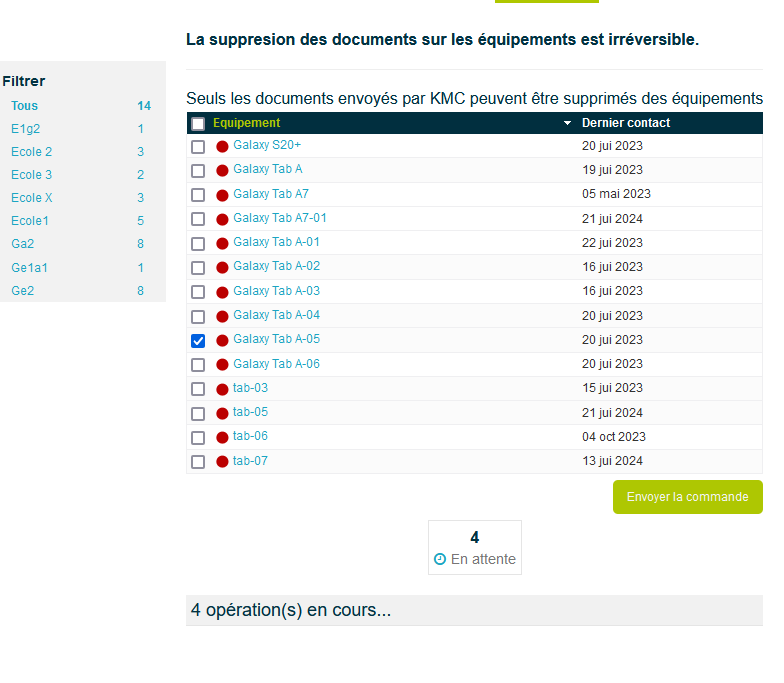Screen dimensions: 784x683
Task: Select the tab-06 checkbox
Action: coord(198,438)
